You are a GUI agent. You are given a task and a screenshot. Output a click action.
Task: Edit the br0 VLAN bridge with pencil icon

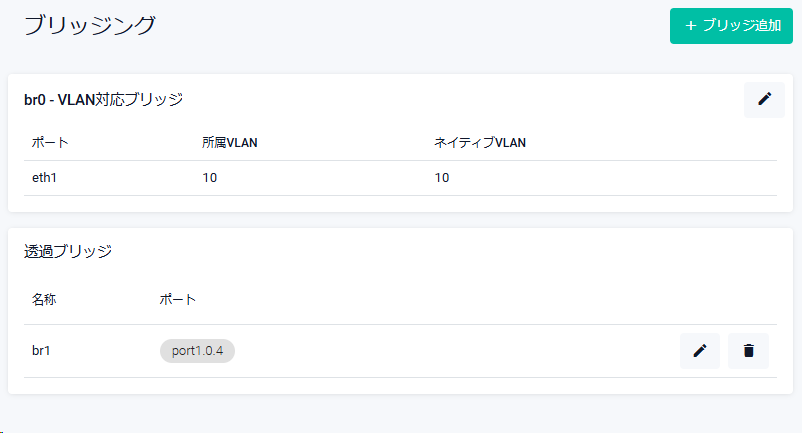point(764,99)
